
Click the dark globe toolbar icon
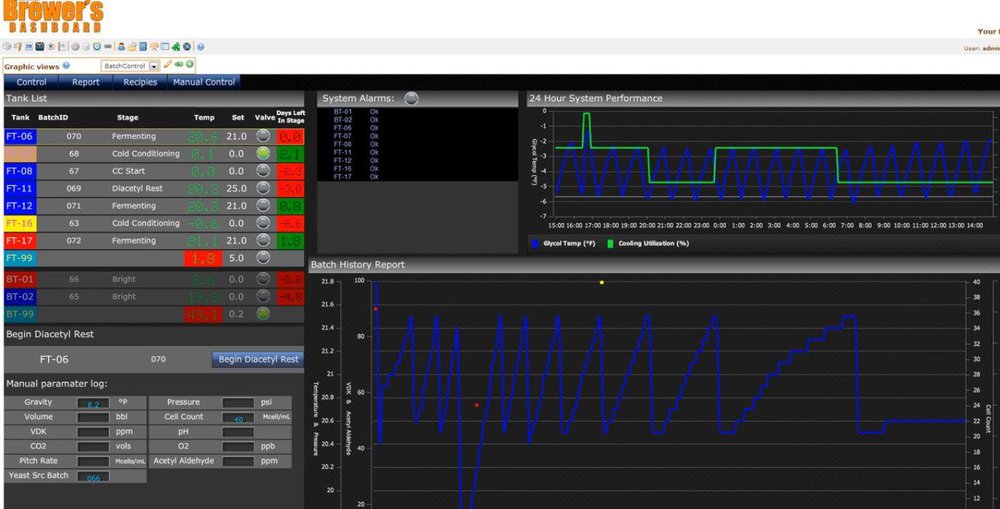click(x=187, y=47)
